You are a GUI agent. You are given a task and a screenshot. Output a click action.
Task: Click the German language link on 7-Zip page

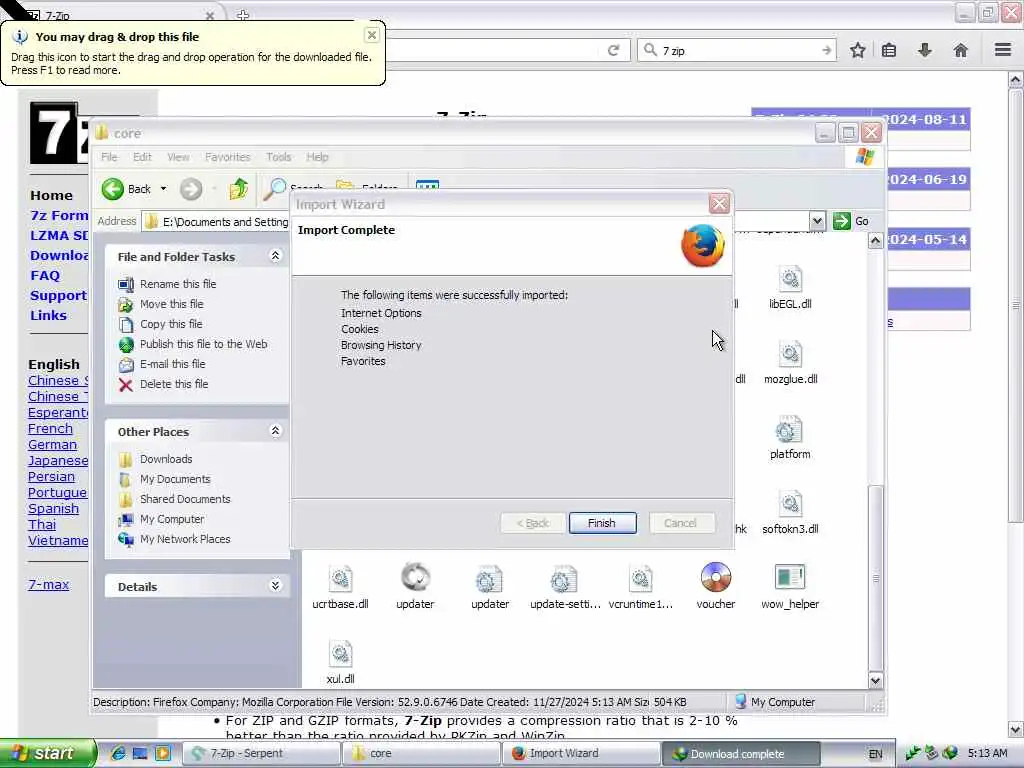[x=52, y=445]
